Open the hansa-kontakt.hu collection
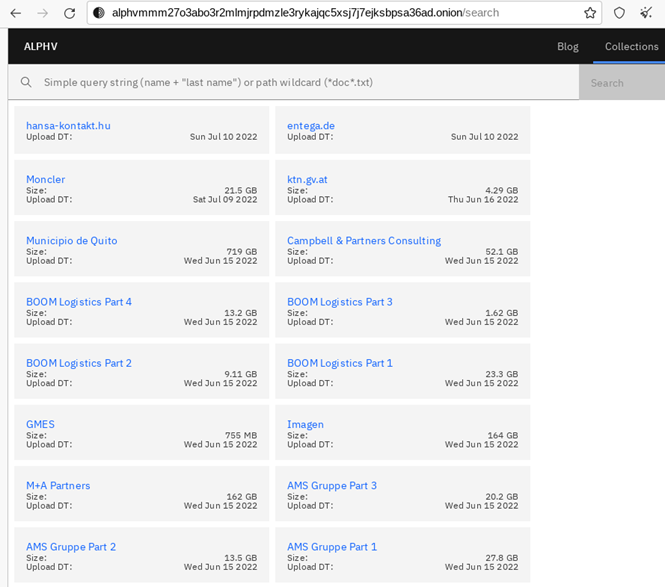Viewport: 665px width, 587px height. coord(68,126)
